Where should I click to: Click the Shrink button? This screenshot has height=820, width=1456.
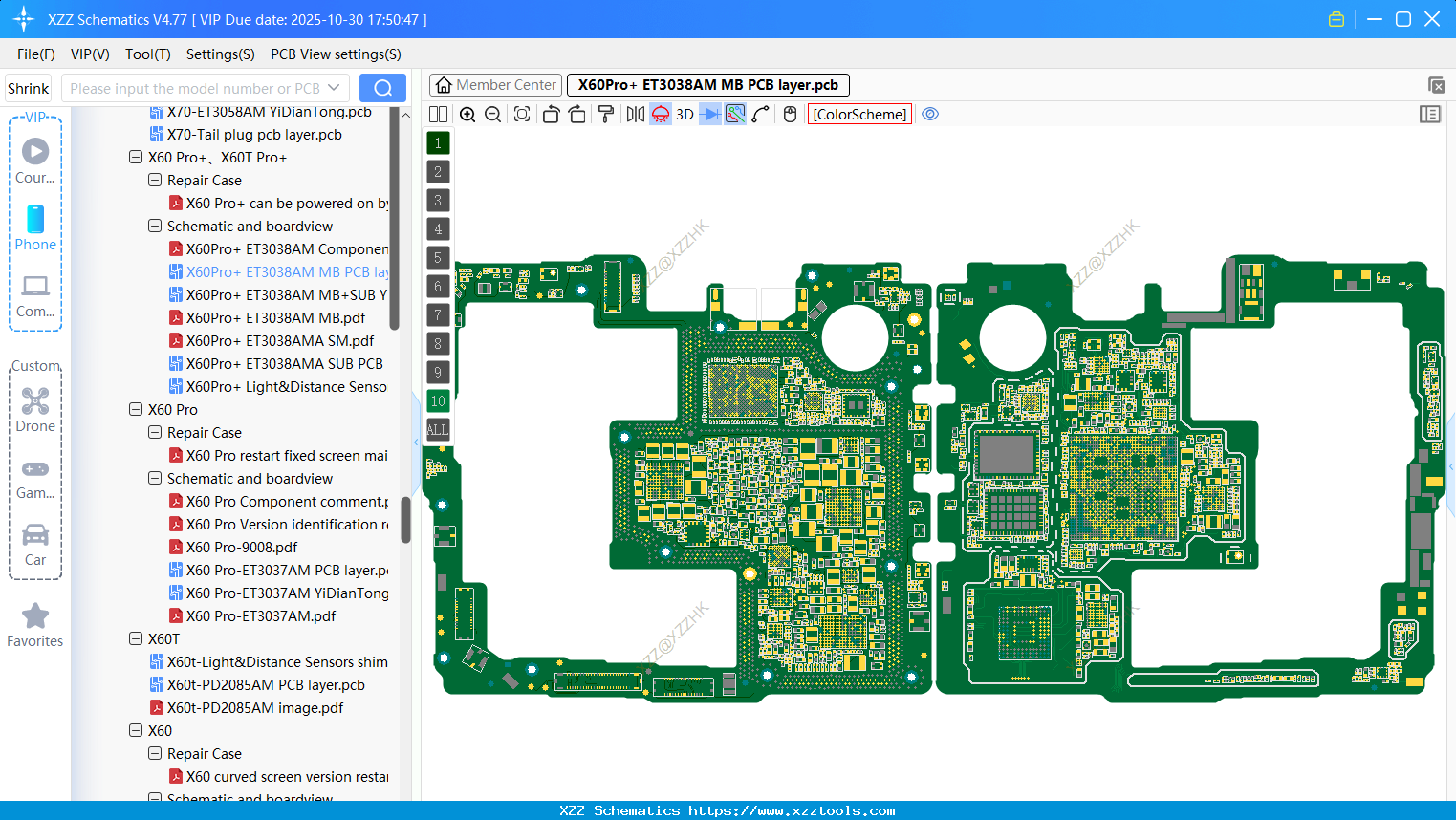(x=28, y=87)
